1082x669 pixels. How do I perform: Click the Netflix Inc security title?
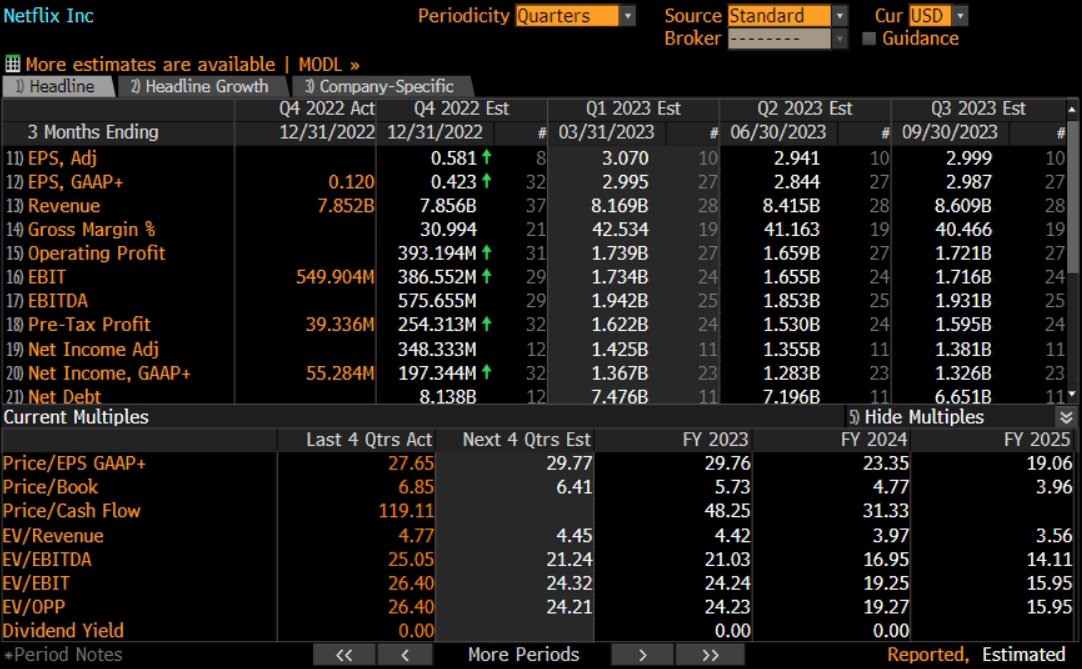[x=48, y=16]
